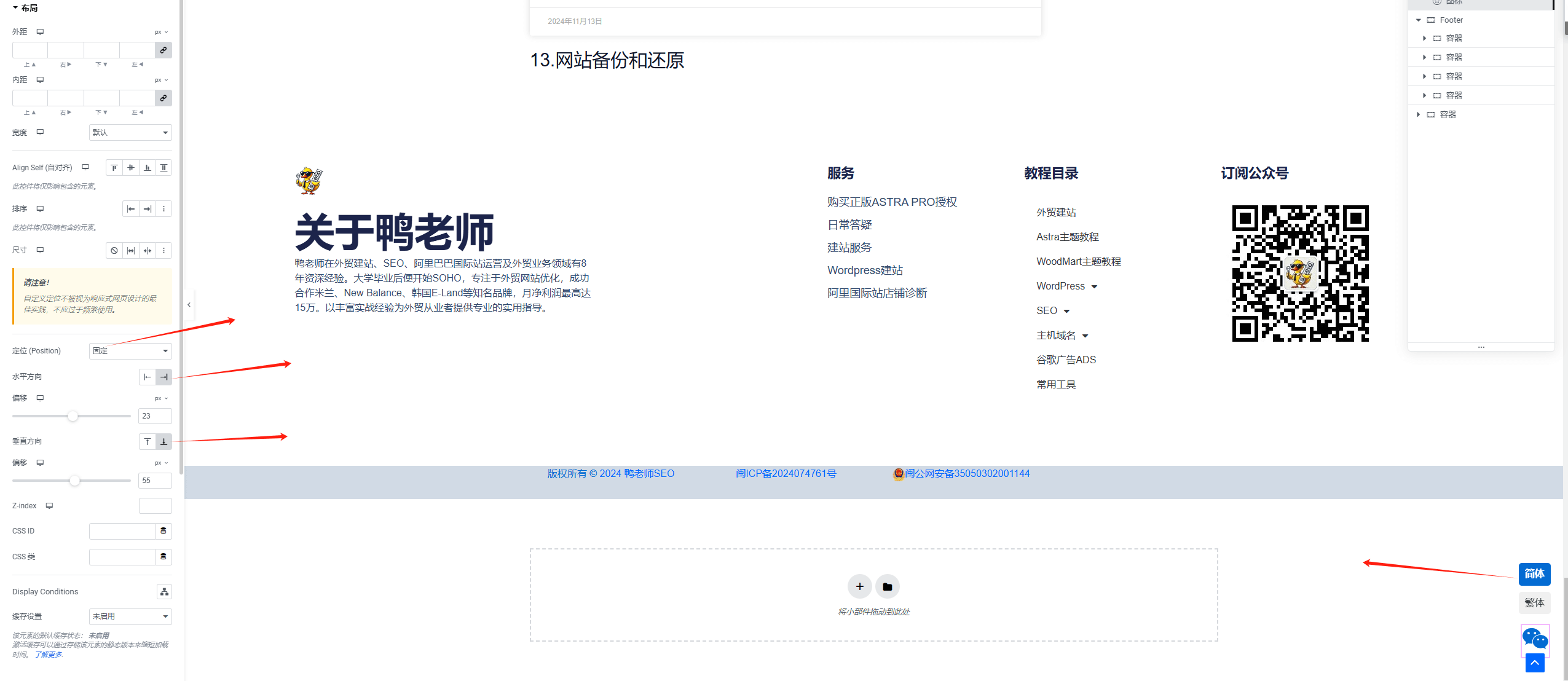
Task: Click the plus icon to add a new container
Action: (x=859, y=586)
